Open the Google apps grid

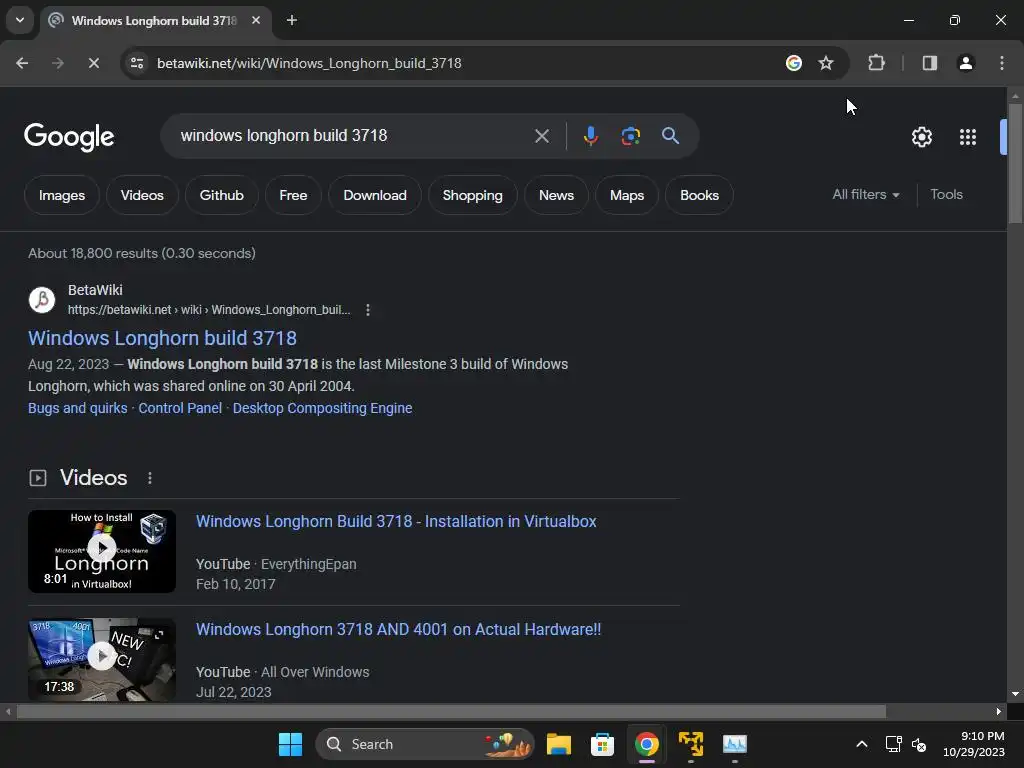point(967,137)
